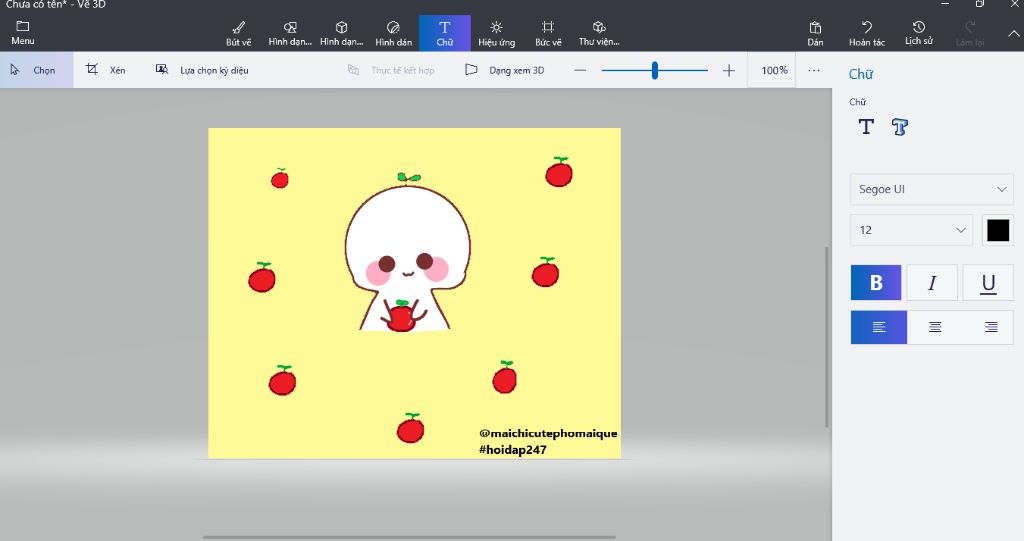Screen dimensions: 1024x541
Task: Open the three-dot more options menu
Action: pyautogui.click(x=813, y=70)
